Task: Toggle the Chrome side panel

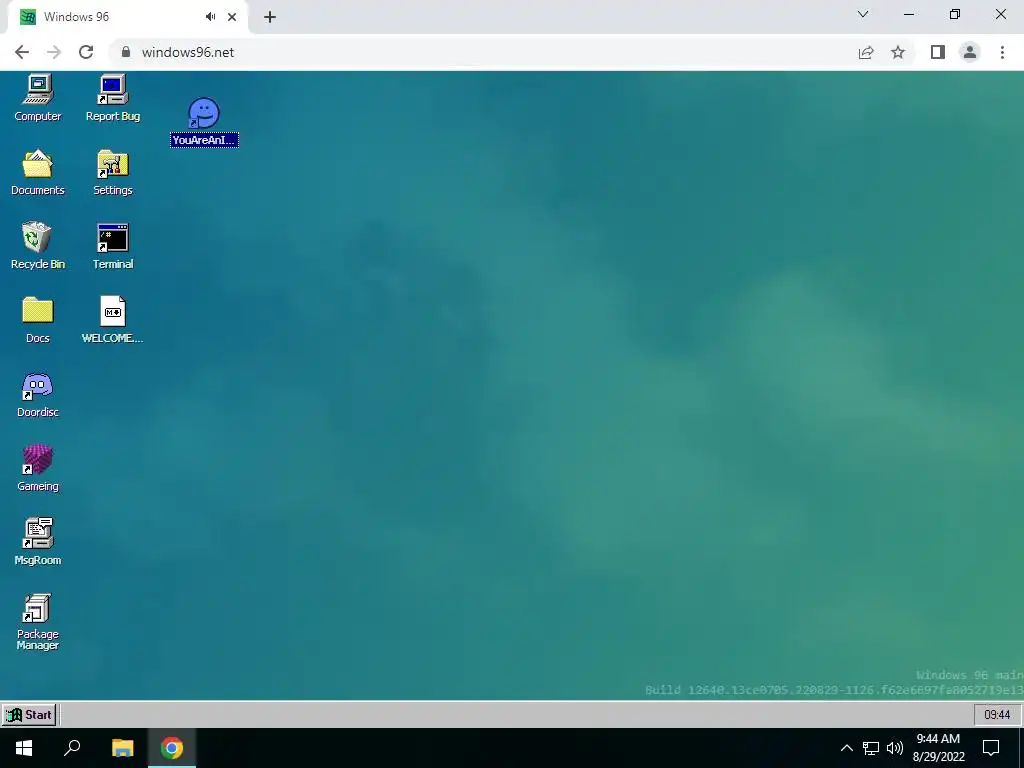Action: click(938, 52)
